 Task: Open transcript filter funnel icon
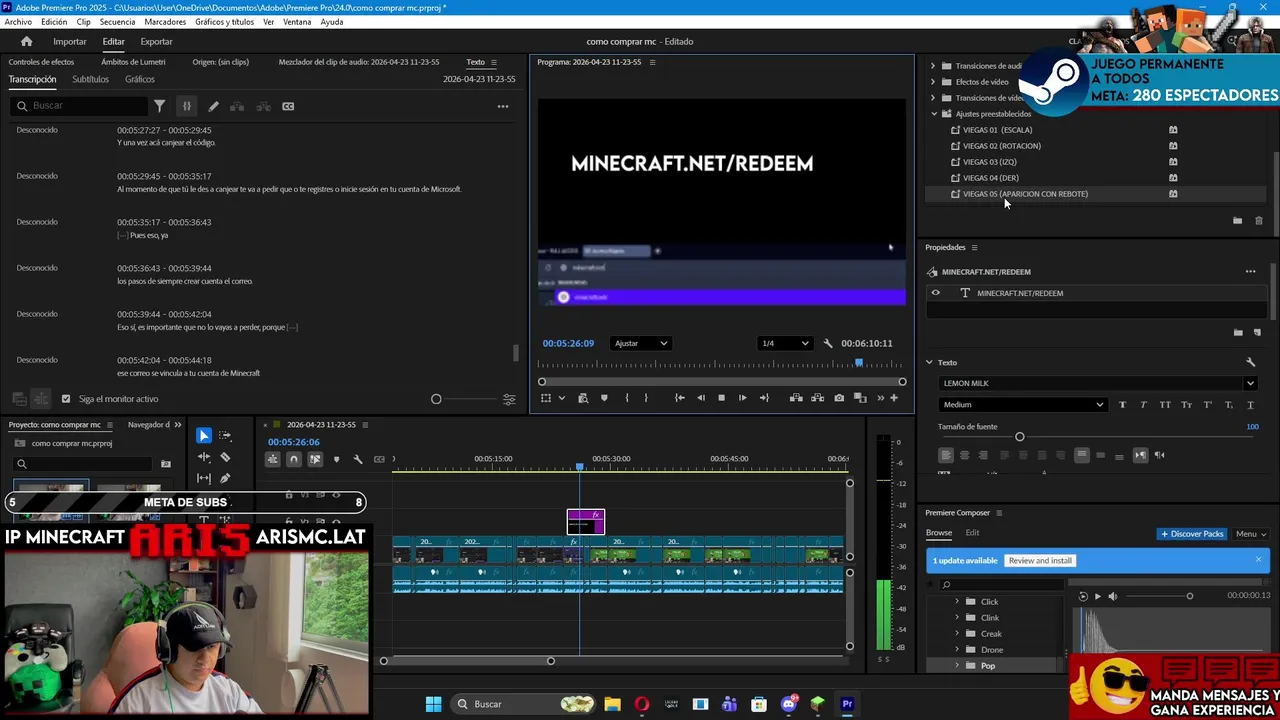(x=159, y=106)
